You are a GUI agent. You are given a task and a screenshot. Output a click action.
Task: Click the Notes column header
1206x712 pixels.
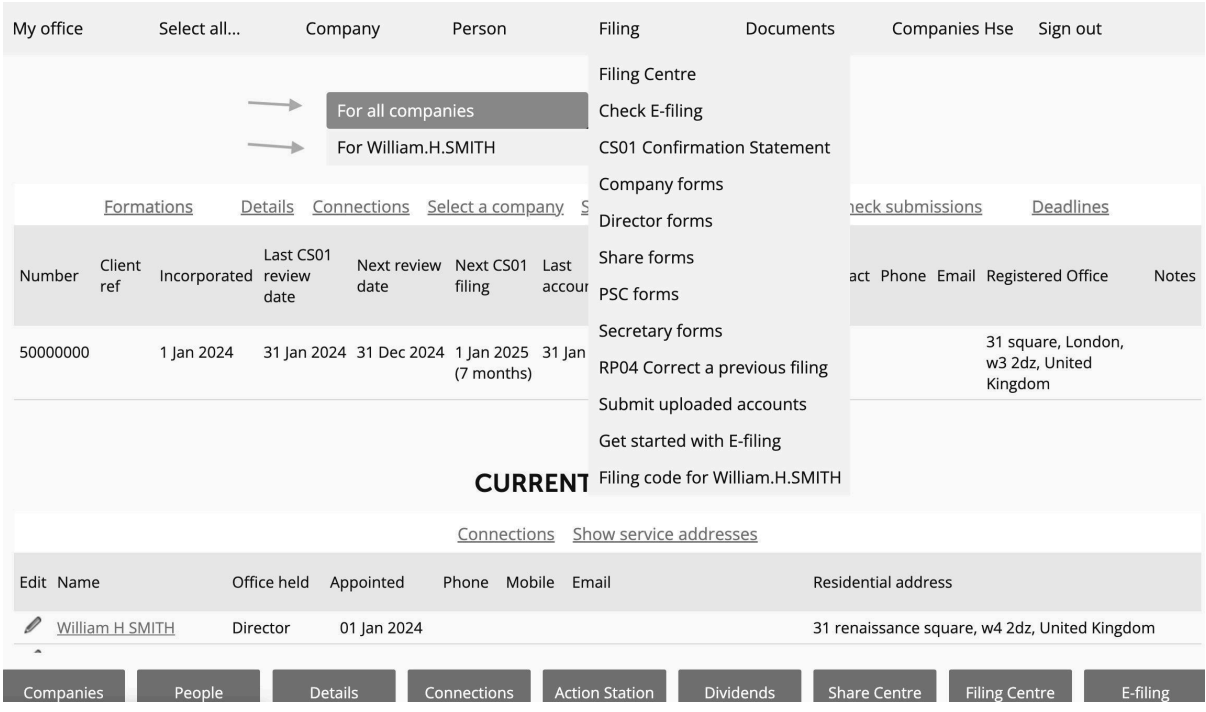point(1175,276)
